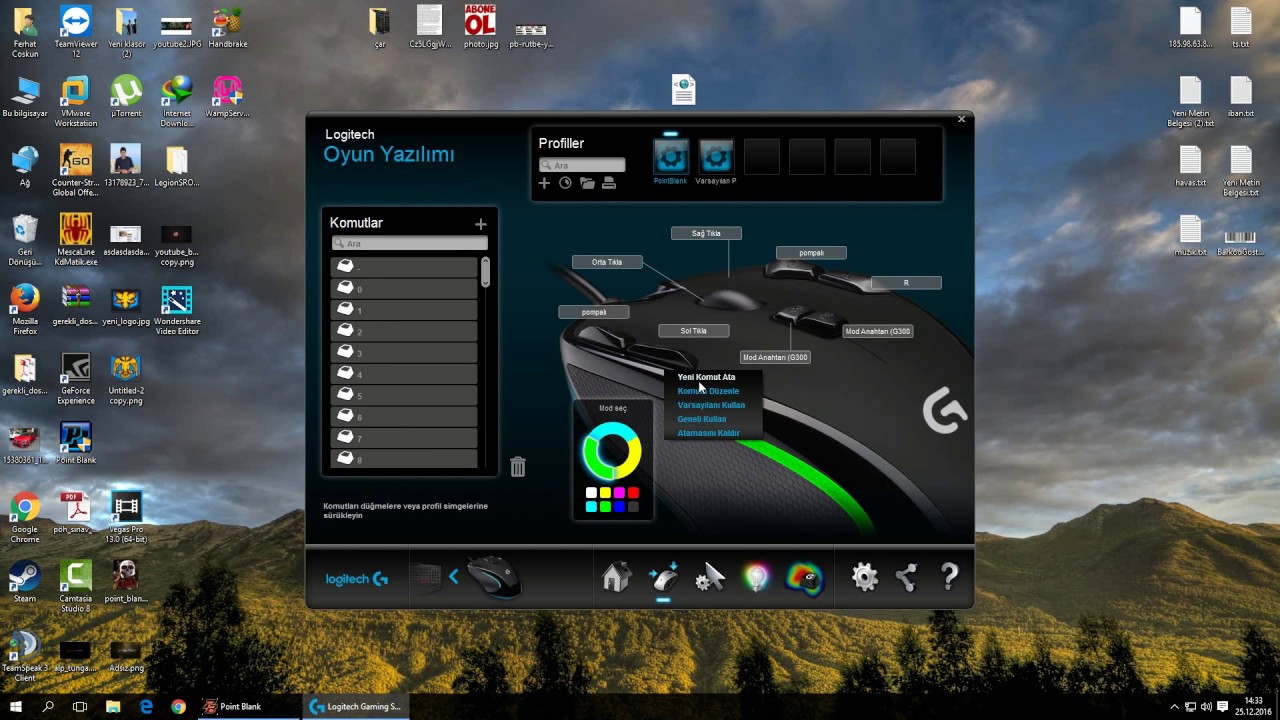This screenshot has width=1280, height=720.
Task: Open Windows Start menu
Action: (x=16, y=706)
